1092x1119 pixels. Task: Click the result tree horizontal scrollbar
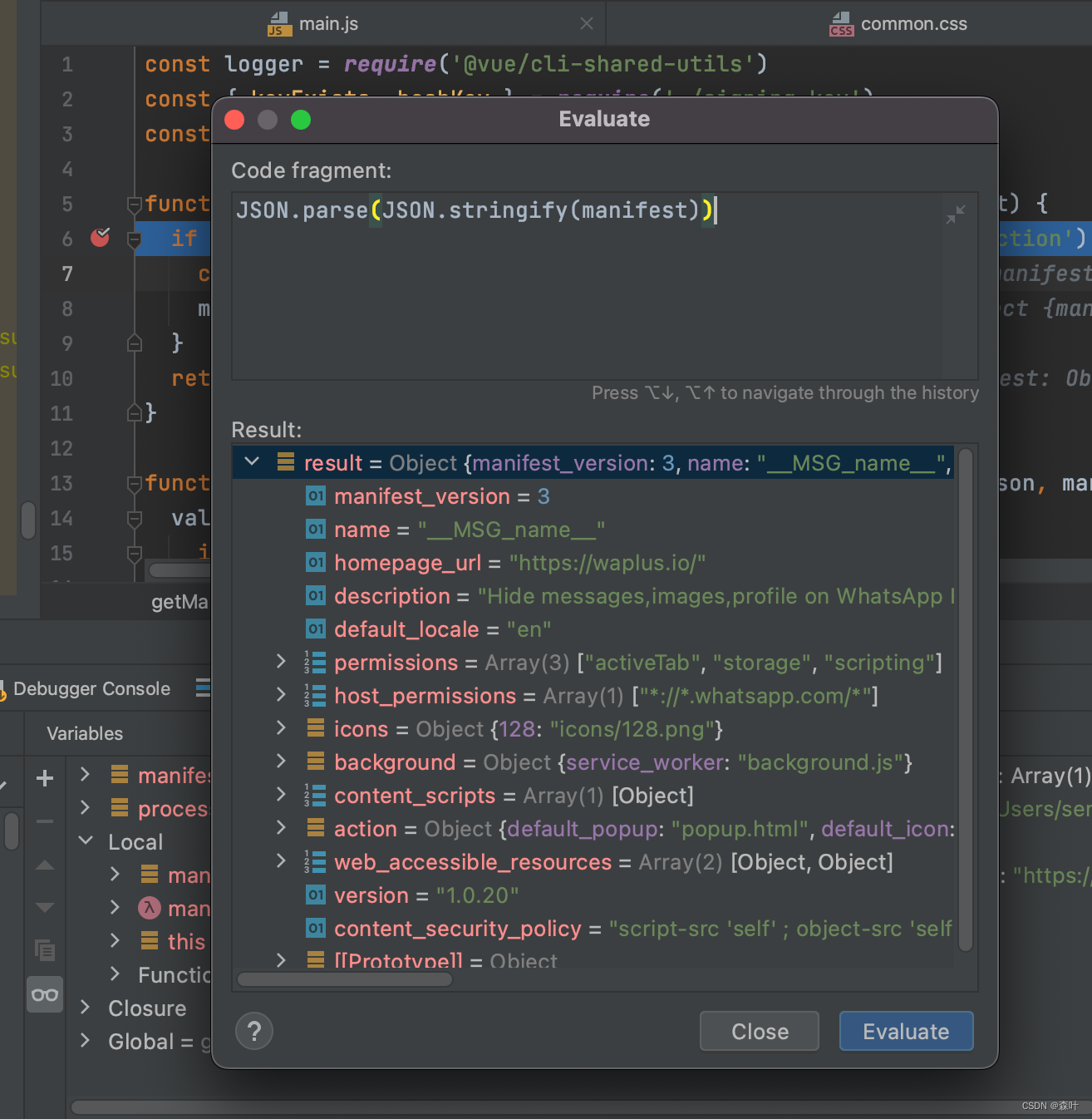[x=345, y=979]
